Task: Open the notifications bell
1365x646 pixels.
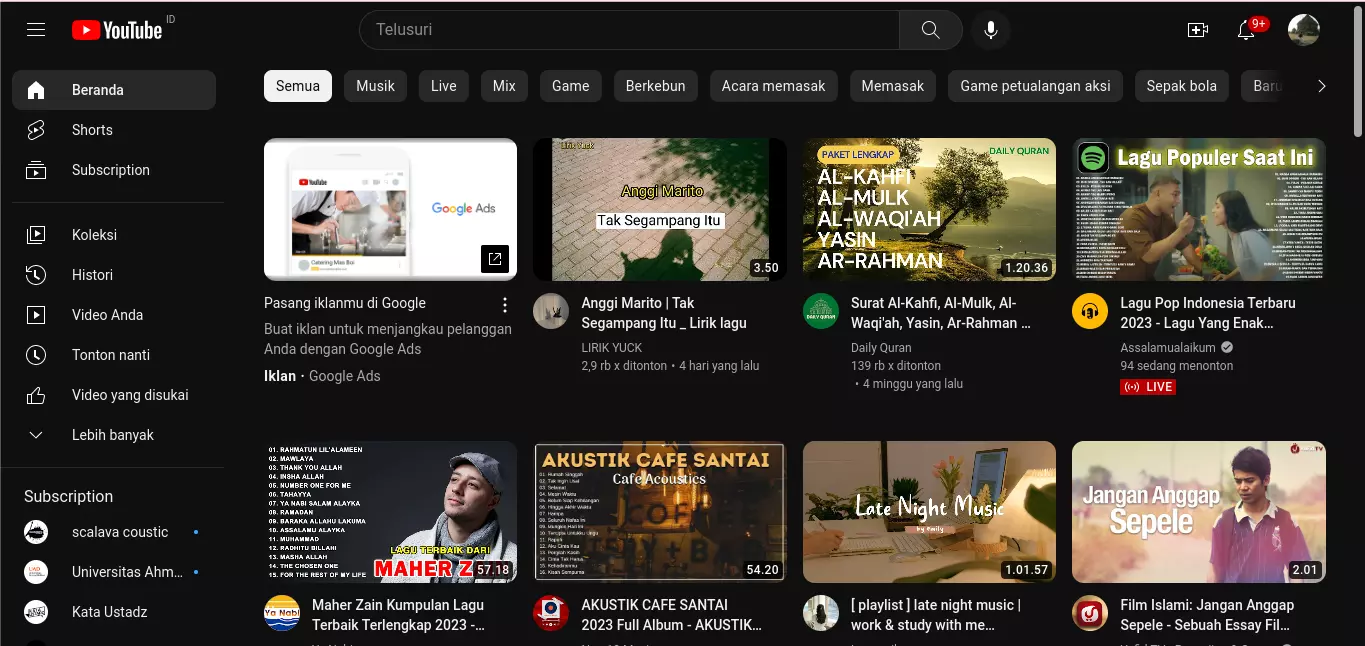Action: (1246, 30)
